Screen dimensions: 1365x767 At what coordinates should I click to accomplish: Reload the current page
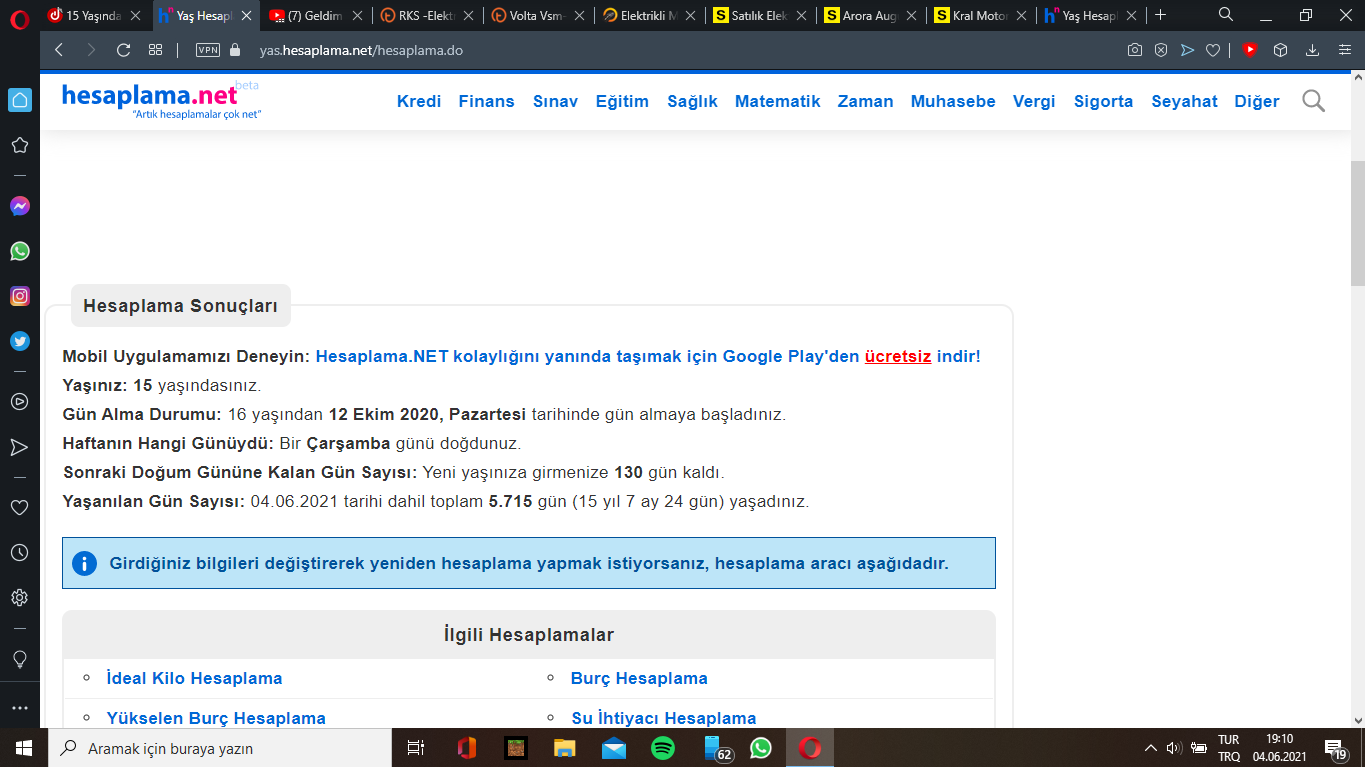tap(123, 50)
